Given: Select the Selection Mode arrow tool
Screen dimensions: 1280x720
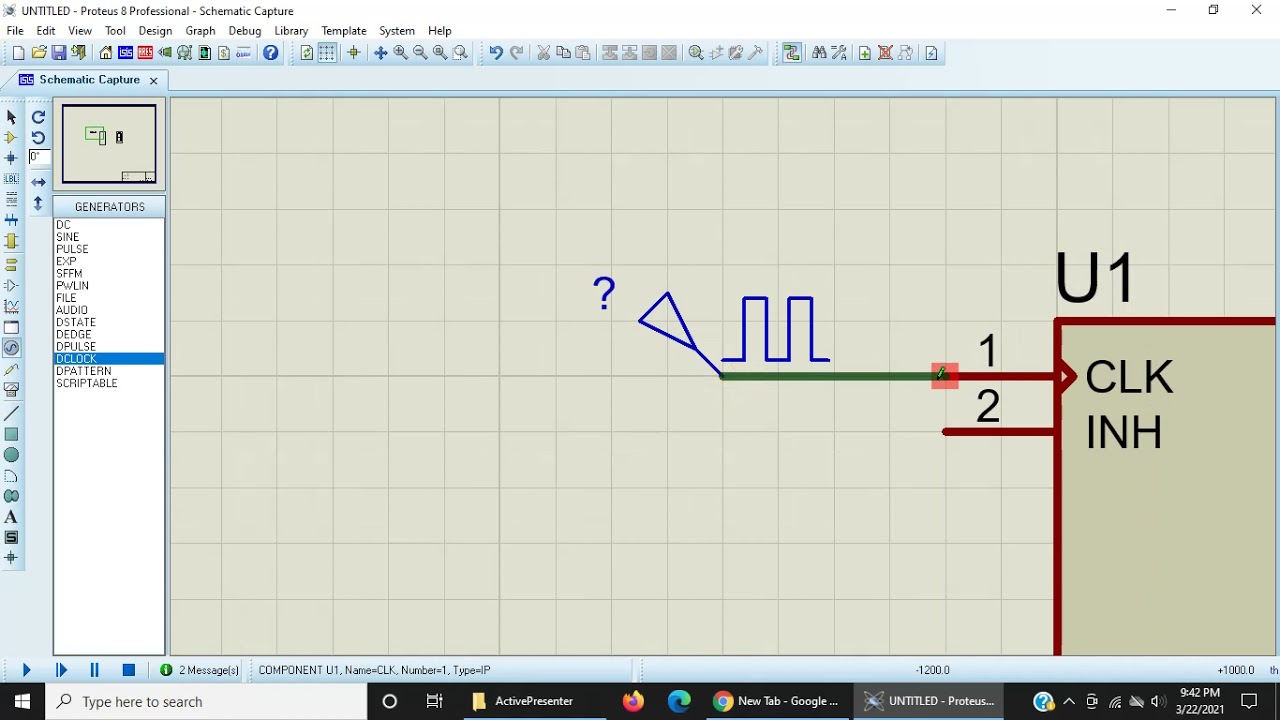Looking at the screenshot, I should (x=11, y=117).
